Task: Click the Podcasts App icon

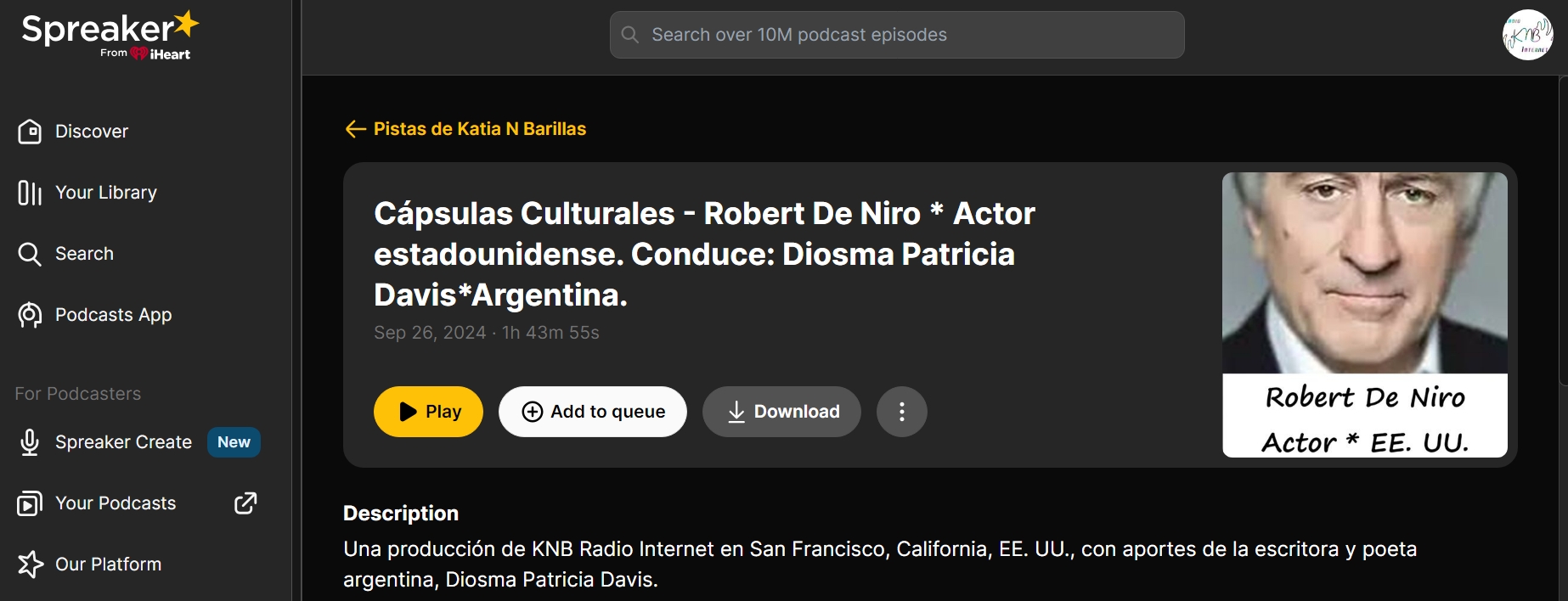Action: click(x=30, y=315)
